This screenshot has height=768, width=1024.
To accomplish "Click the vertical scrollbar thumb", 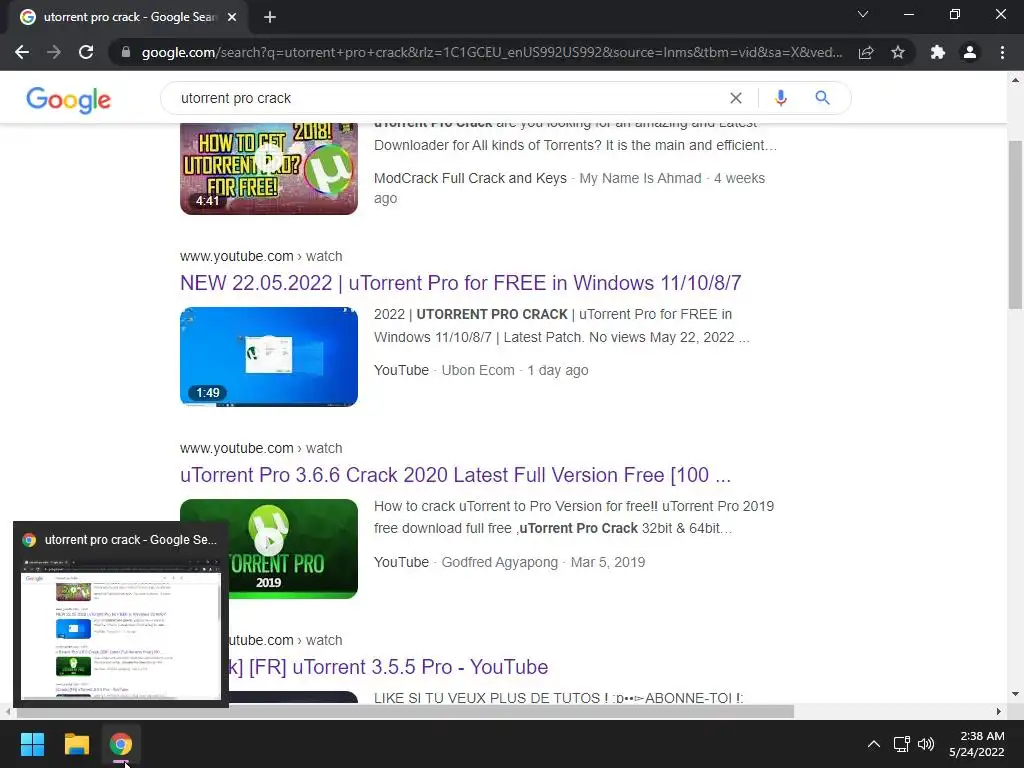I will pos(1015,224).
